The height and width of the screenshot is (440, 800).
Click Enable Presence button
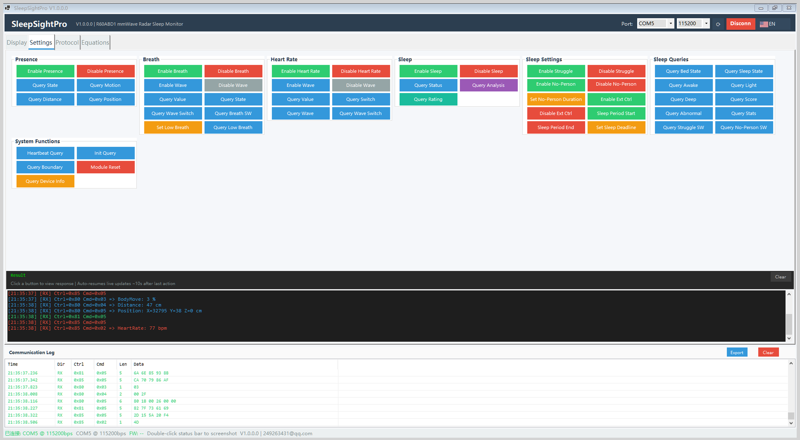click(45, 71)
